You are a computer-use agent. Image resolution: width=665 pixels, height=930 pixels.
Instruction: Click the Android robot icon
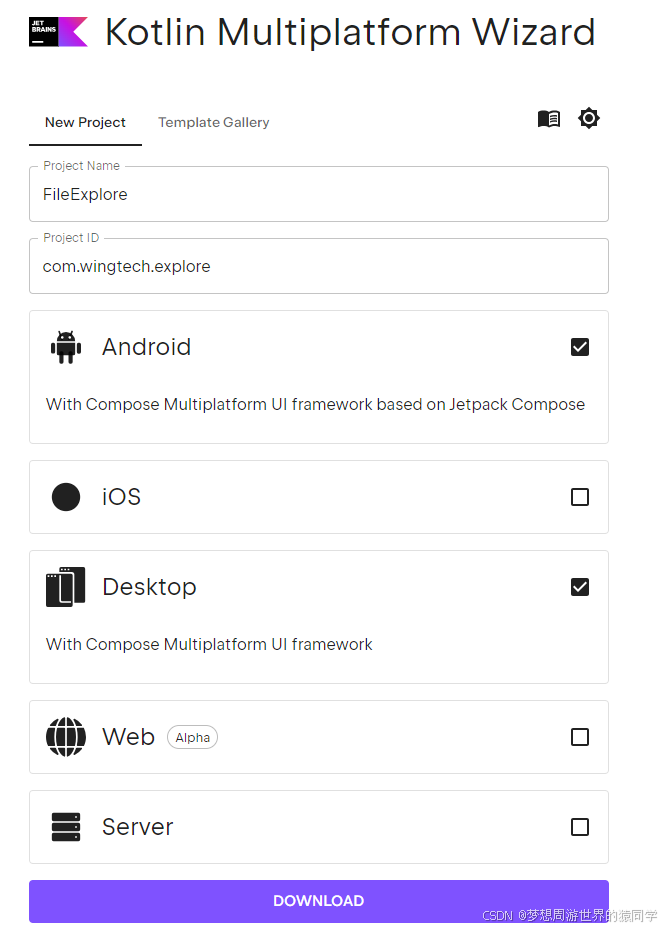click(x=66, y=347)
